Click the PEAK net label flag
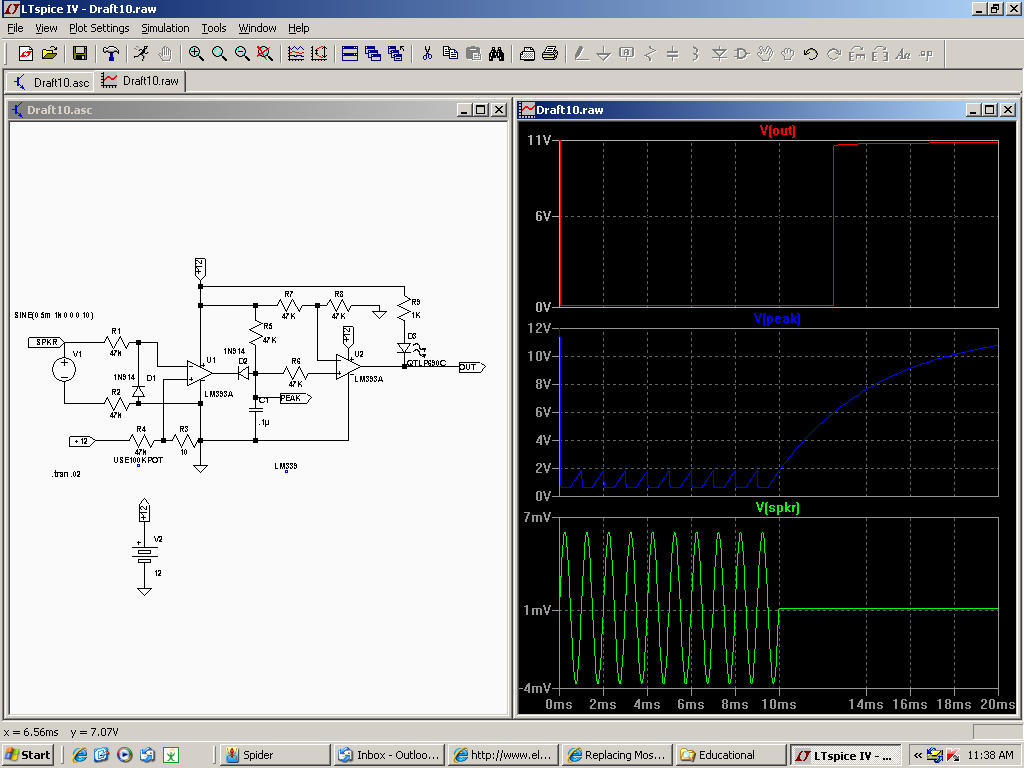This screenshot has width=1024, height=768. pyautogui.click(x=296, y=398)
